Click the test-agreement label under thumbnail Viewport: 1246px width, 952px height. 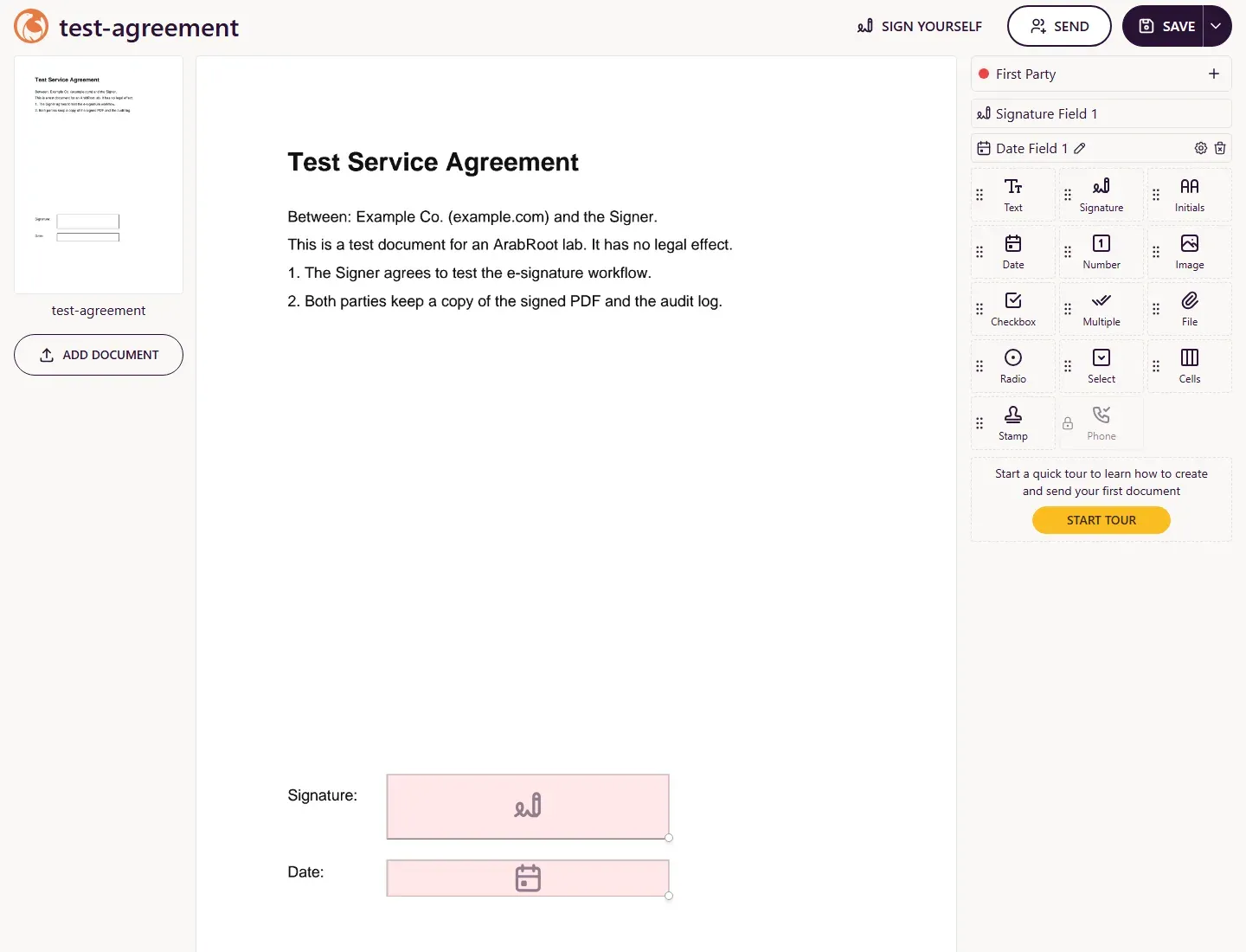(x=99, y=311)
